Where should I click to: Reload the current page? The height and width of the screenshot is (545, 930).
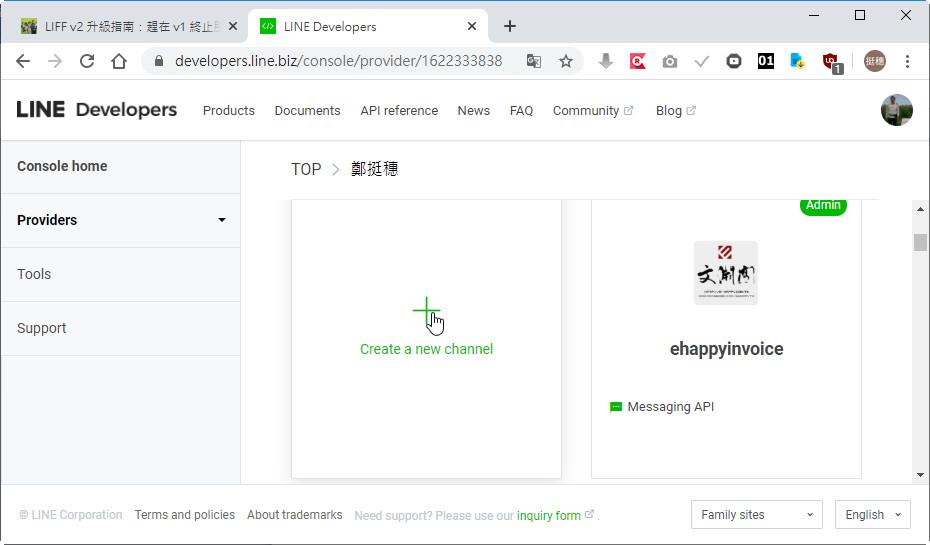[x=87, y=61]
